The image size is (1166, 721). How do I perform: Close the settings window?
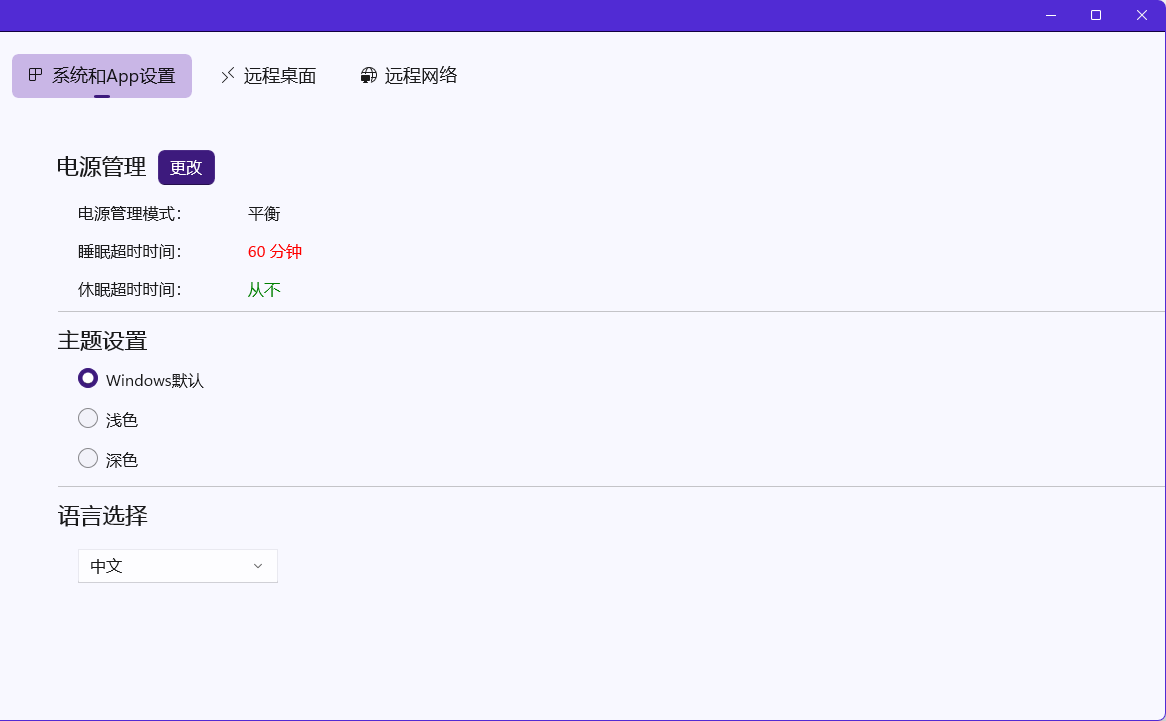(x=1142, y=15)
